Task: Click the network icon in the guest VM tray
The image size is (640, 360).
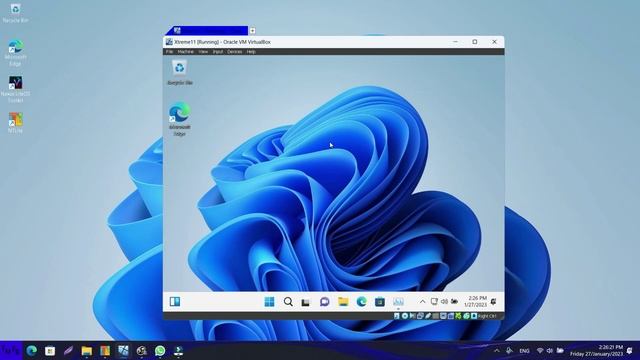Action: pos(434,302)
